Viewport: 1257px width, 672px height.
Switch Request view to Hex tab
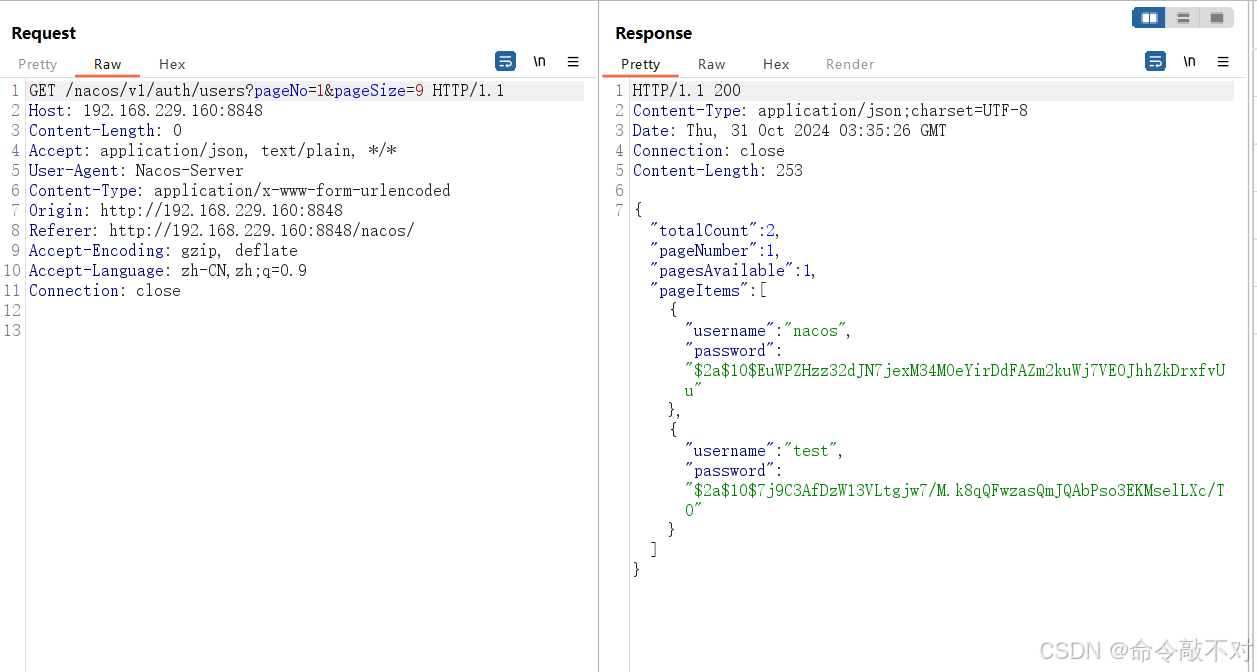[x=172, y=64]
